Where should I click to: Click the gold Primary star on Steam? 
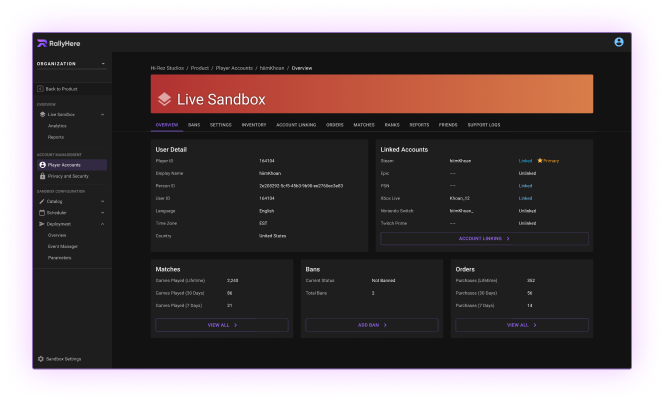tap(540, 160)
